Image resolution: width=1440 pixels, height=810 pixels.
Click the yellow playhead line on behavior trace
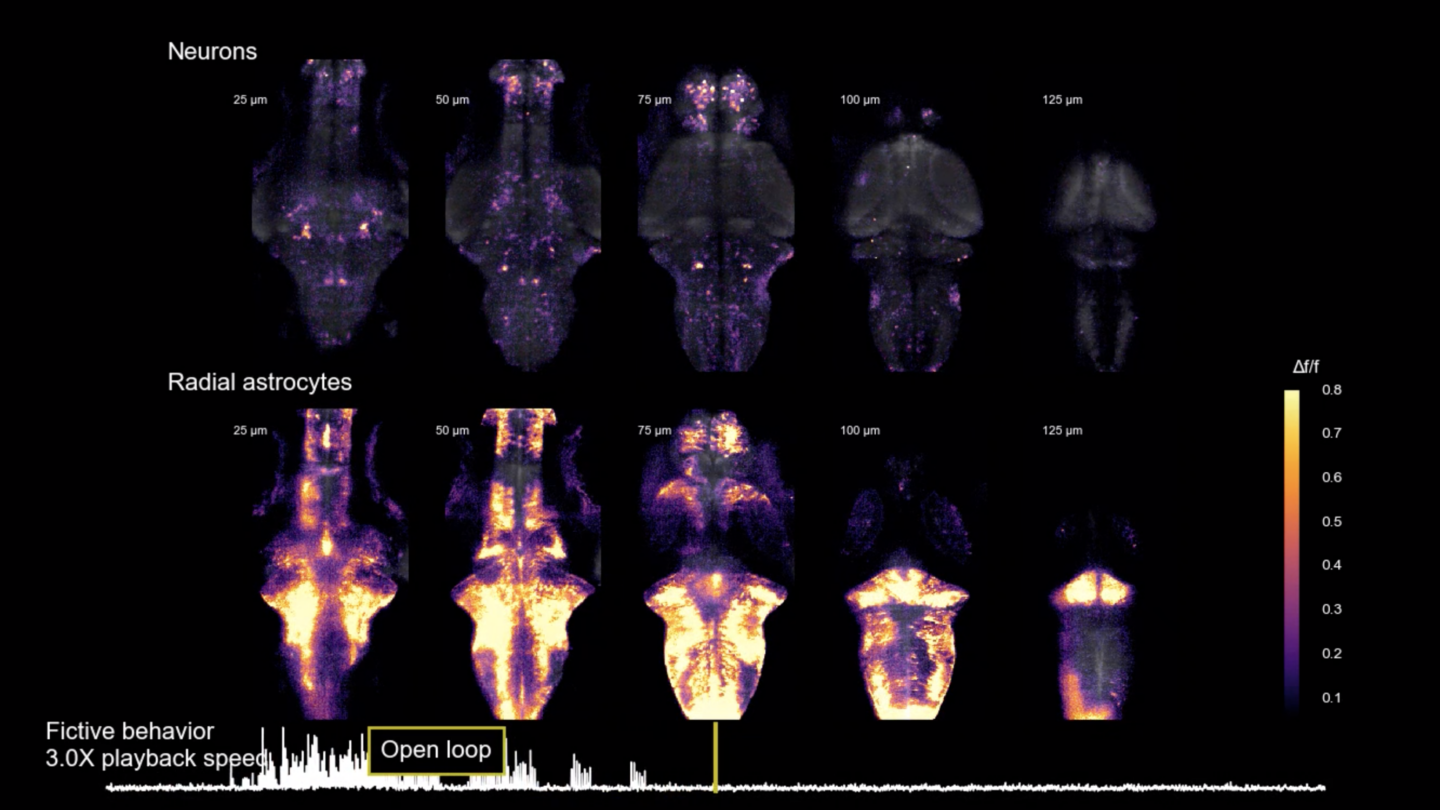[715, 757]
